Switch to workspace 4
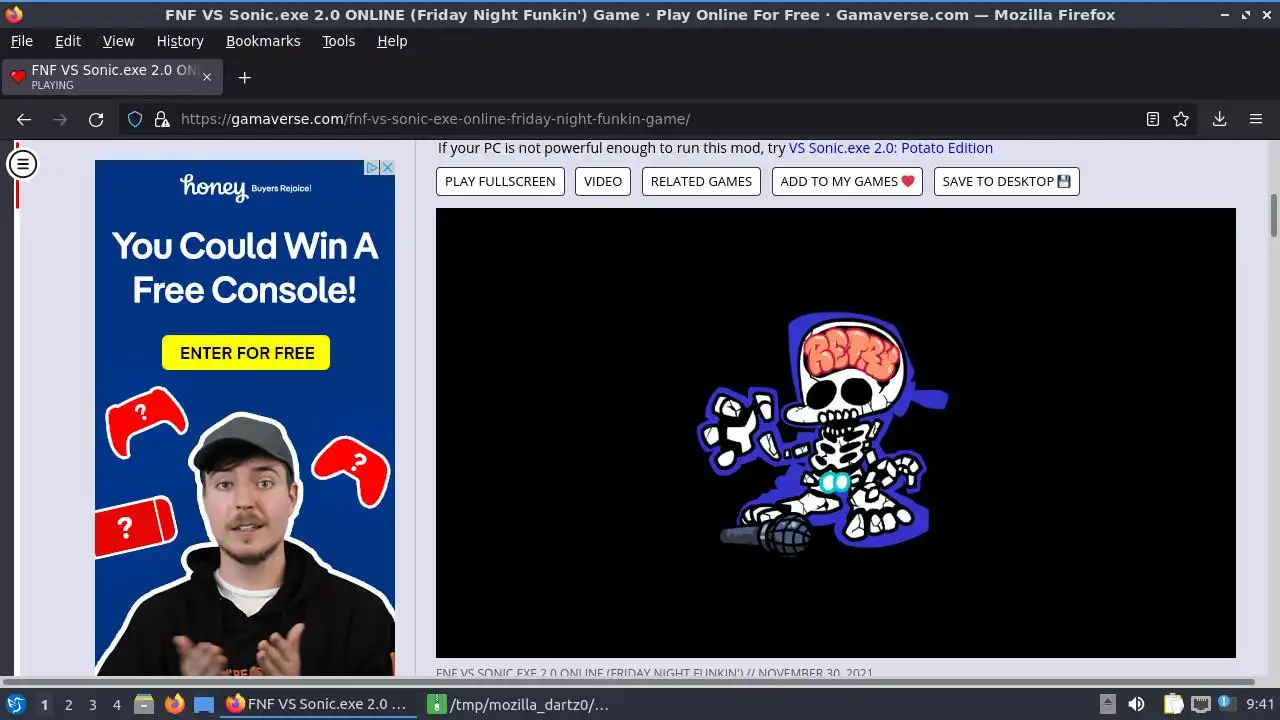1280x720 pixels. click(117, 705)
